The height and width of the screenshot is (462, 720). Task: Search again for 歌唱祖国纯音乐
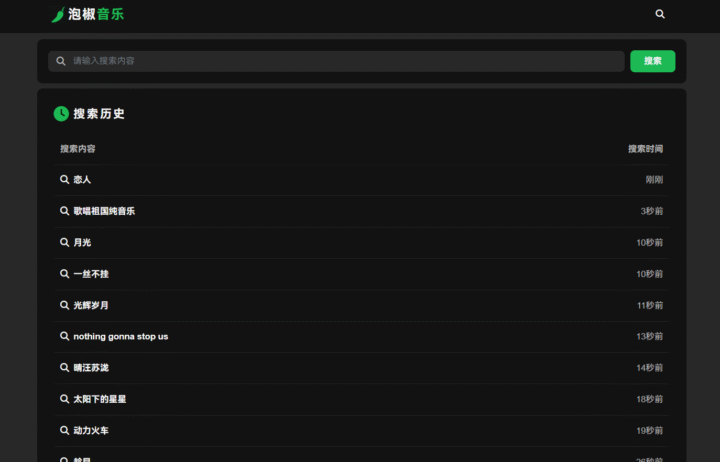[x=104, y=211]
